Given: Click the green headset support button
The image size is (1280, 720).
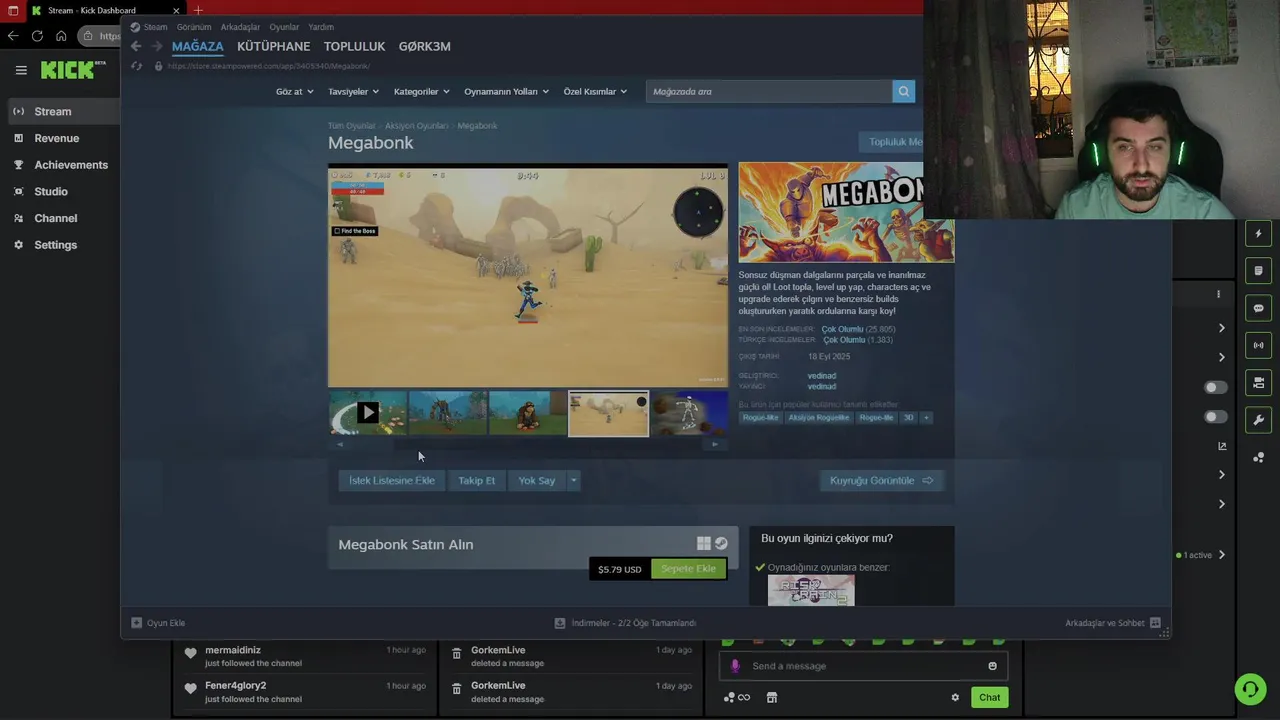Looking at the screenshot, I should (x=1250, y=689).
